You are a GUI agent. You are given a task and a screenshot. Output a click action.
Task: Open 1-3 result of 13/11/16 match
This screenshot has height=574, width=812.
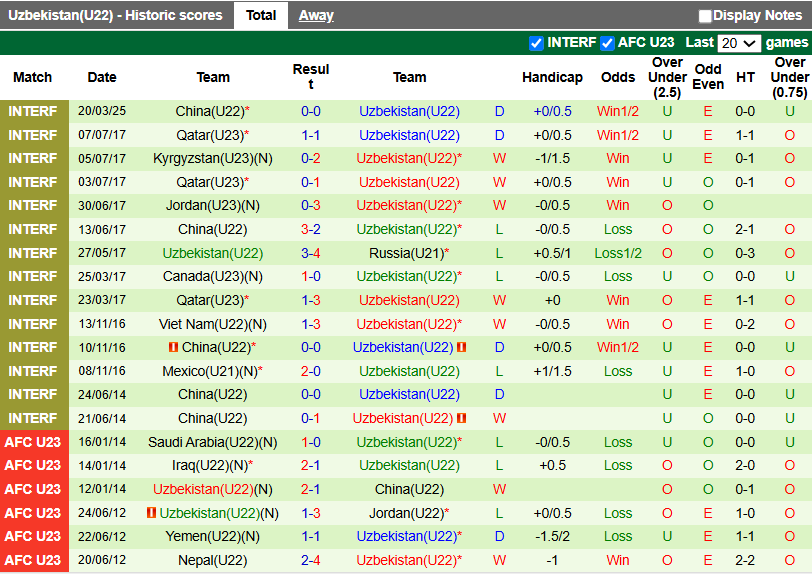pos(311,324)
